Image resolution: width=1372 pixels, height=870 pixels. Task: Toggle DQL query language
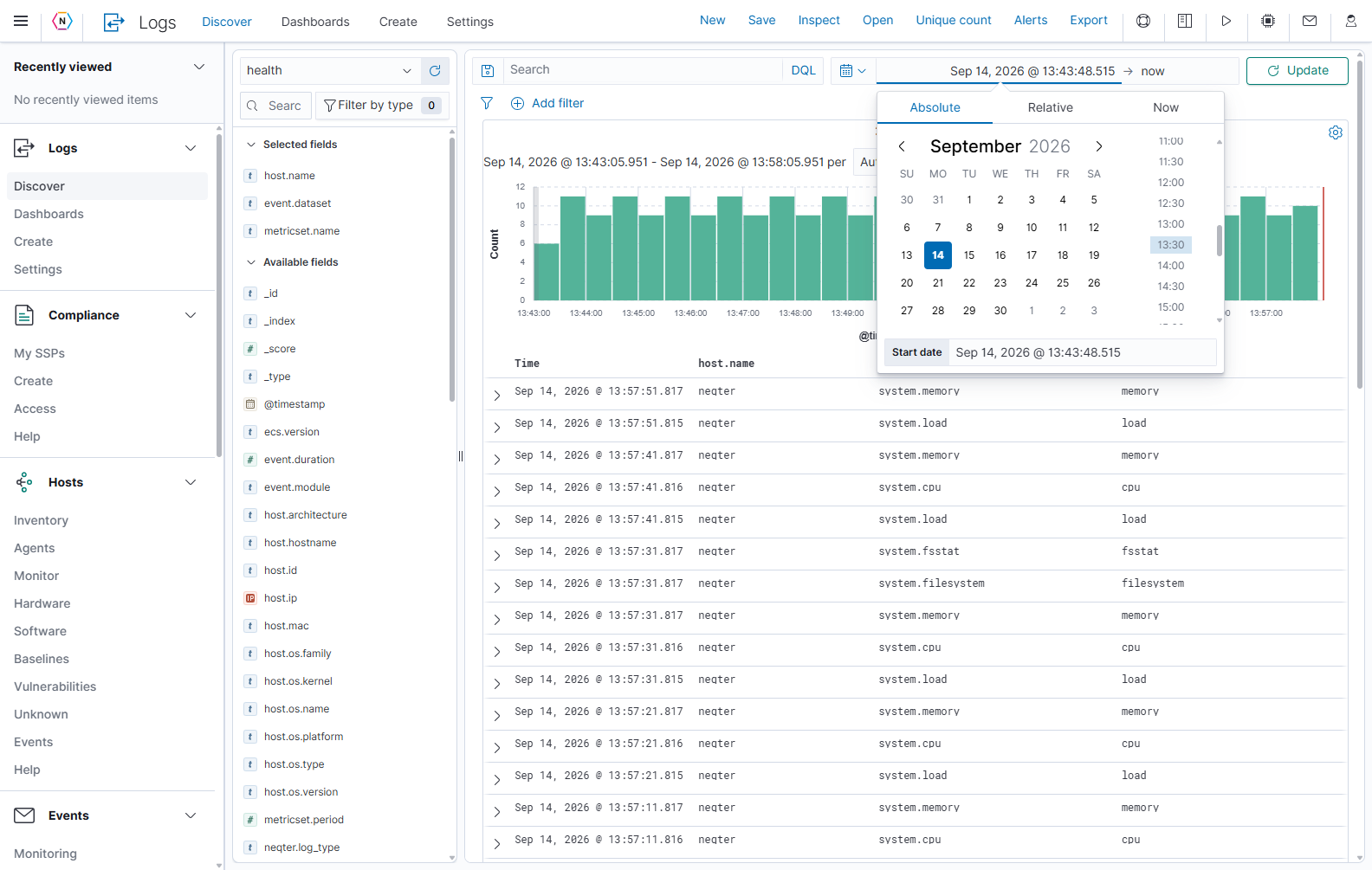point(804,70)
